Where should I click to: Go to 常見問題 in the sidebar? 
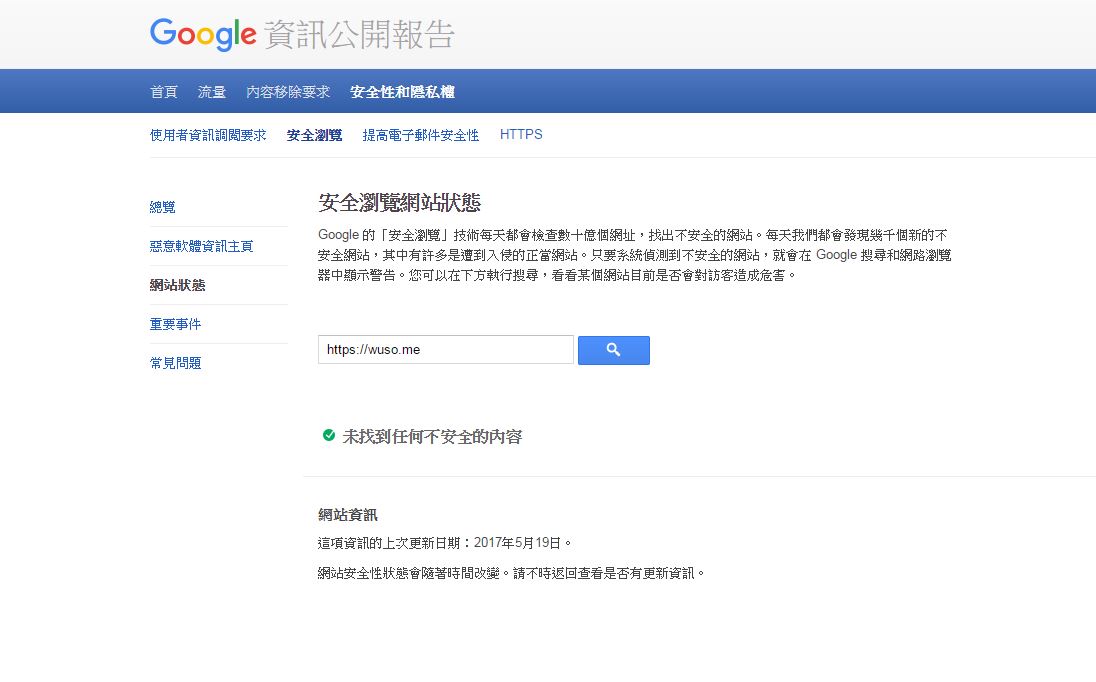pyautogui.click(x=175, y=363)
